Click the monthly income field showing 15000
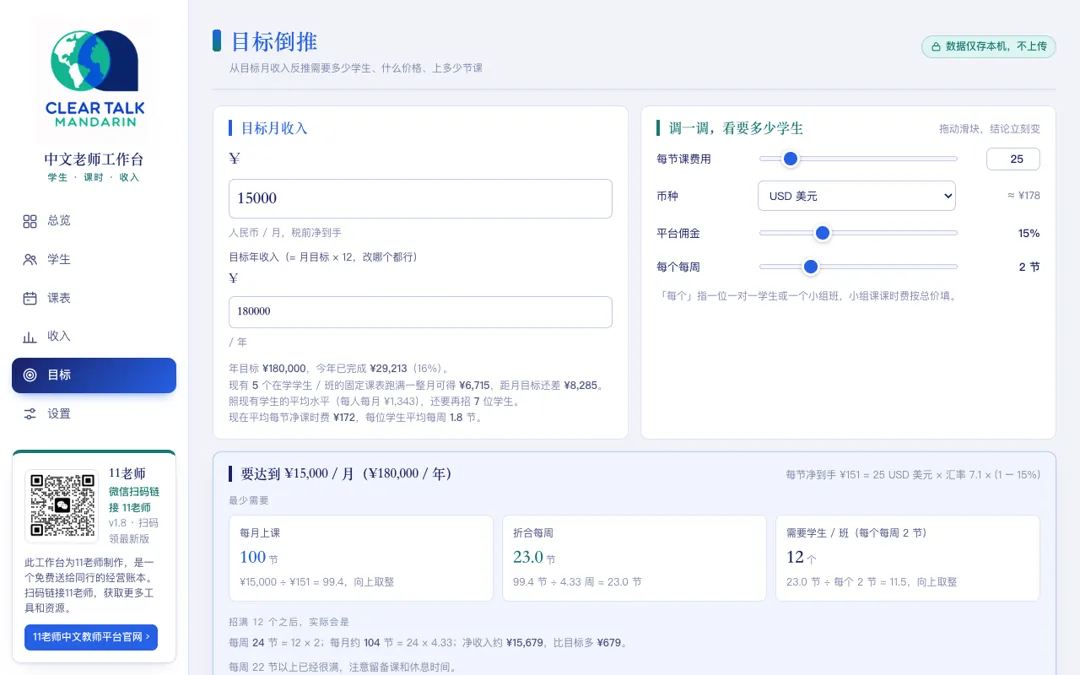 point(420,198)
